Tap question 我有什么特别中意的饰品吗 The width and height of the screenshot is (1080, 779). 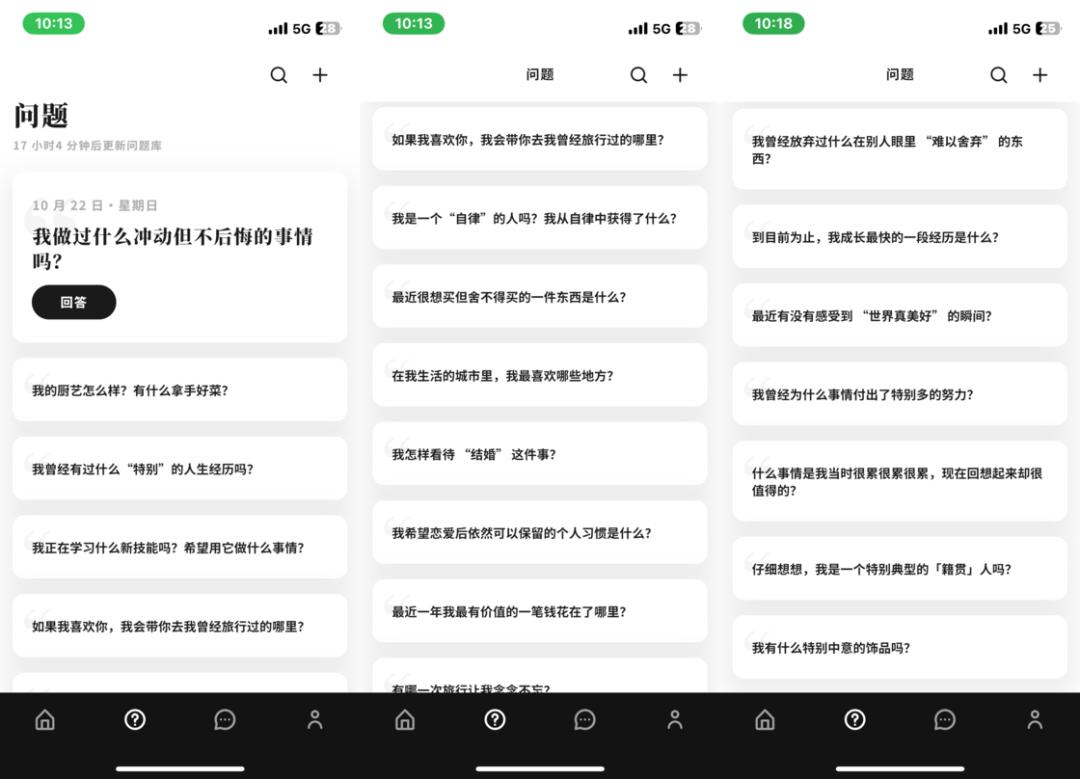click(900, 647)
